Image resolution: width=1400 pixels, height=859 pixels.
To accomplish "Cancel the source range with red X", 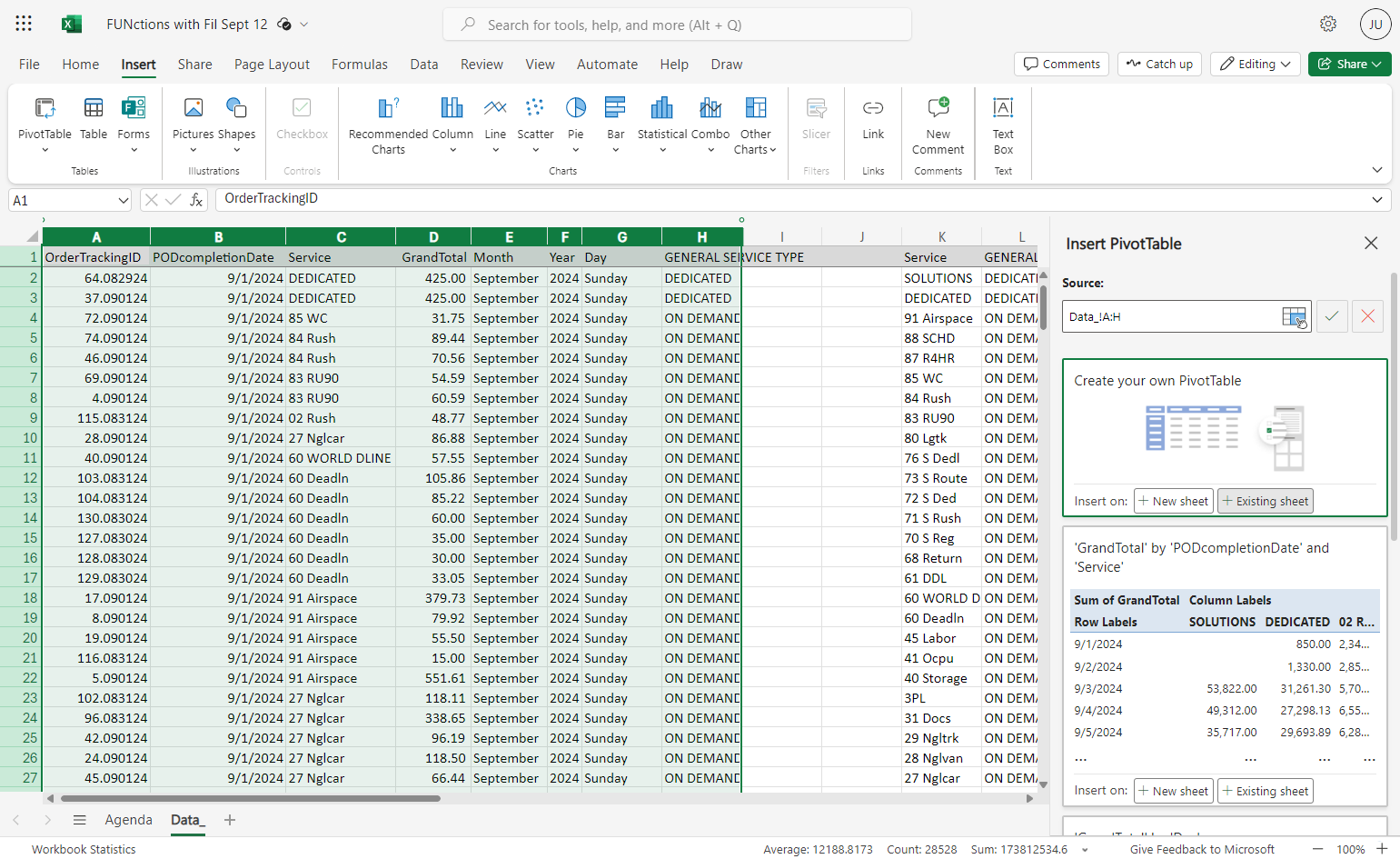I will (1367, 316).
